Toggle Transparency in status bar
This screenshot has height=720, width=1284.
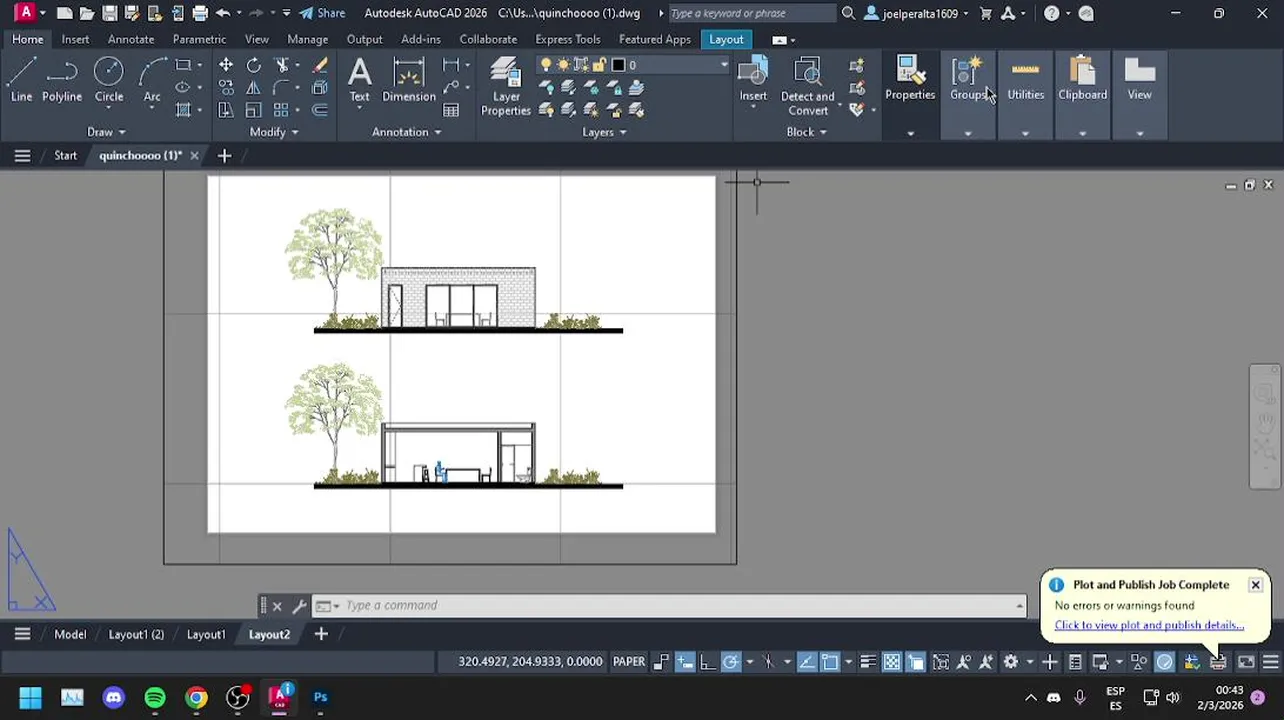pos(892,662)
